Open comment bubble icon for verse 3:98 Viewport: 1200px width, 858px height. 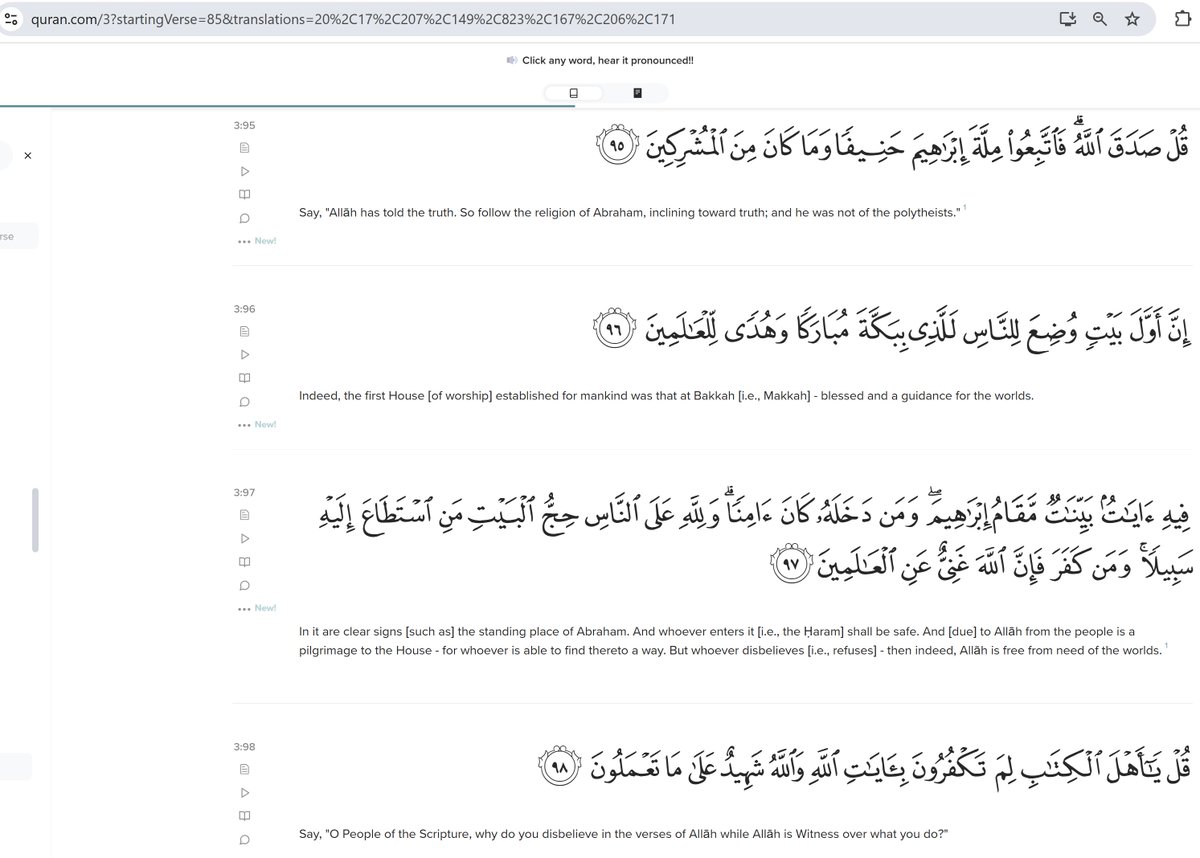[x=245, y=839]
